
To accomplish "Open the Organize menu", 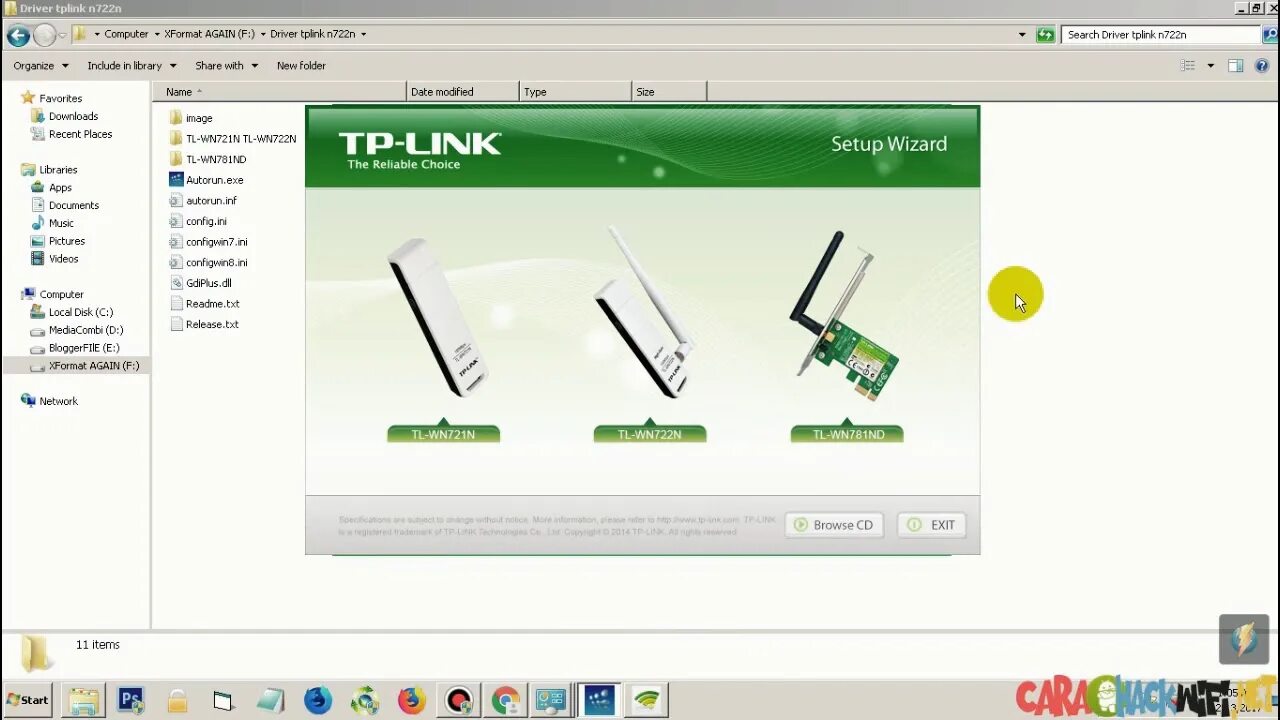I will 41,66.
